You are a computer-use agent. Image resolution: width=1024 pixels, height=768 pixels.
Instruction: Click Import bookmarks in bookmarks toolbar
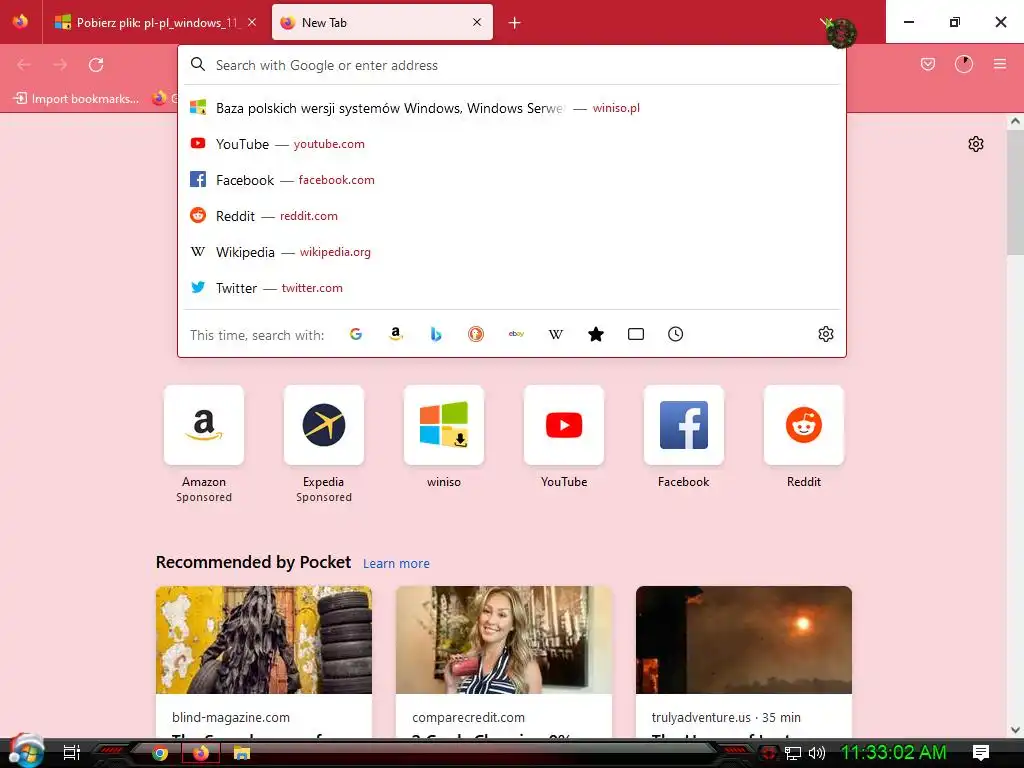[76, 99]
